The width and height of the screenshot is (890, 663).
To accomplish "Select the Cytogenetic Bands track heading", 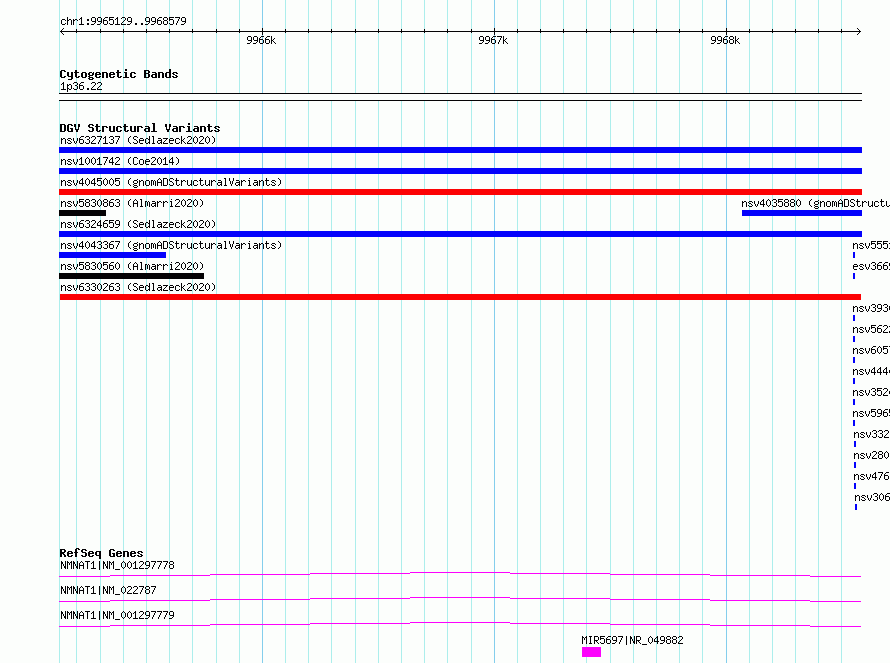I will [x=119, y=74].
